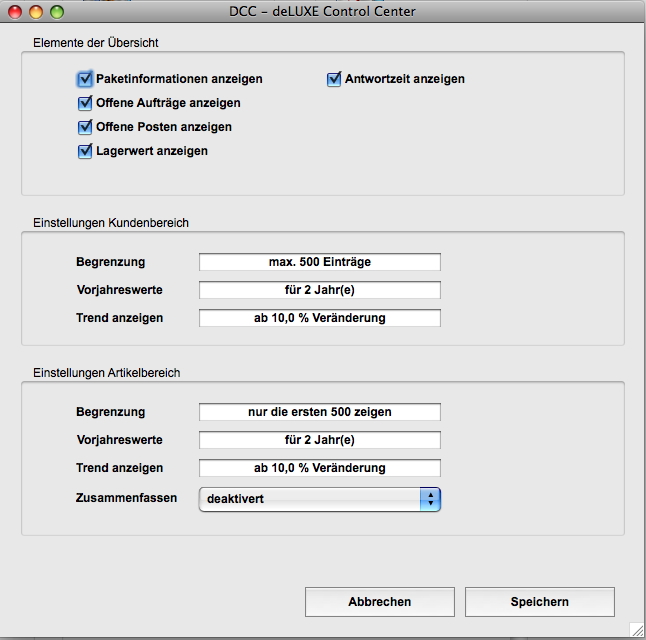Click Trend anzeigen field in Kundenbereich
Viewport: 646px width, 640px height.
tap(319, 318)
